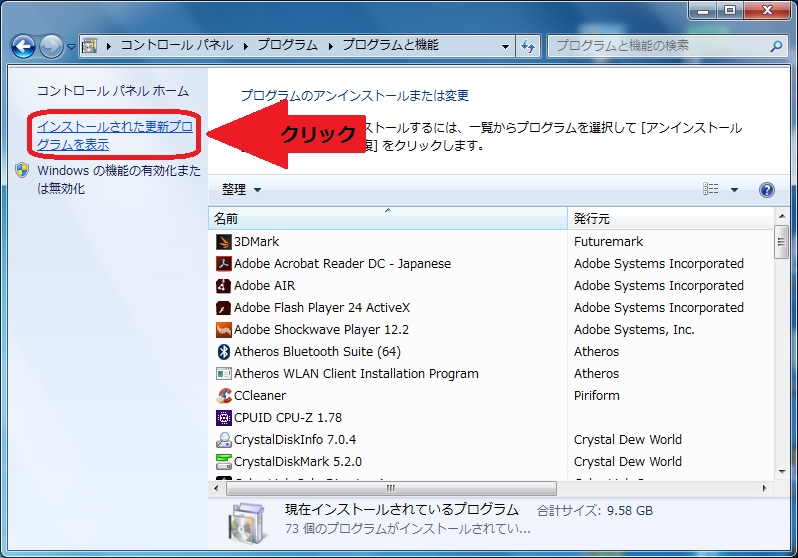Click インストールされた更新プログラムを表示 link
This screenshot has height=558, width=798.
coord(115,135)
